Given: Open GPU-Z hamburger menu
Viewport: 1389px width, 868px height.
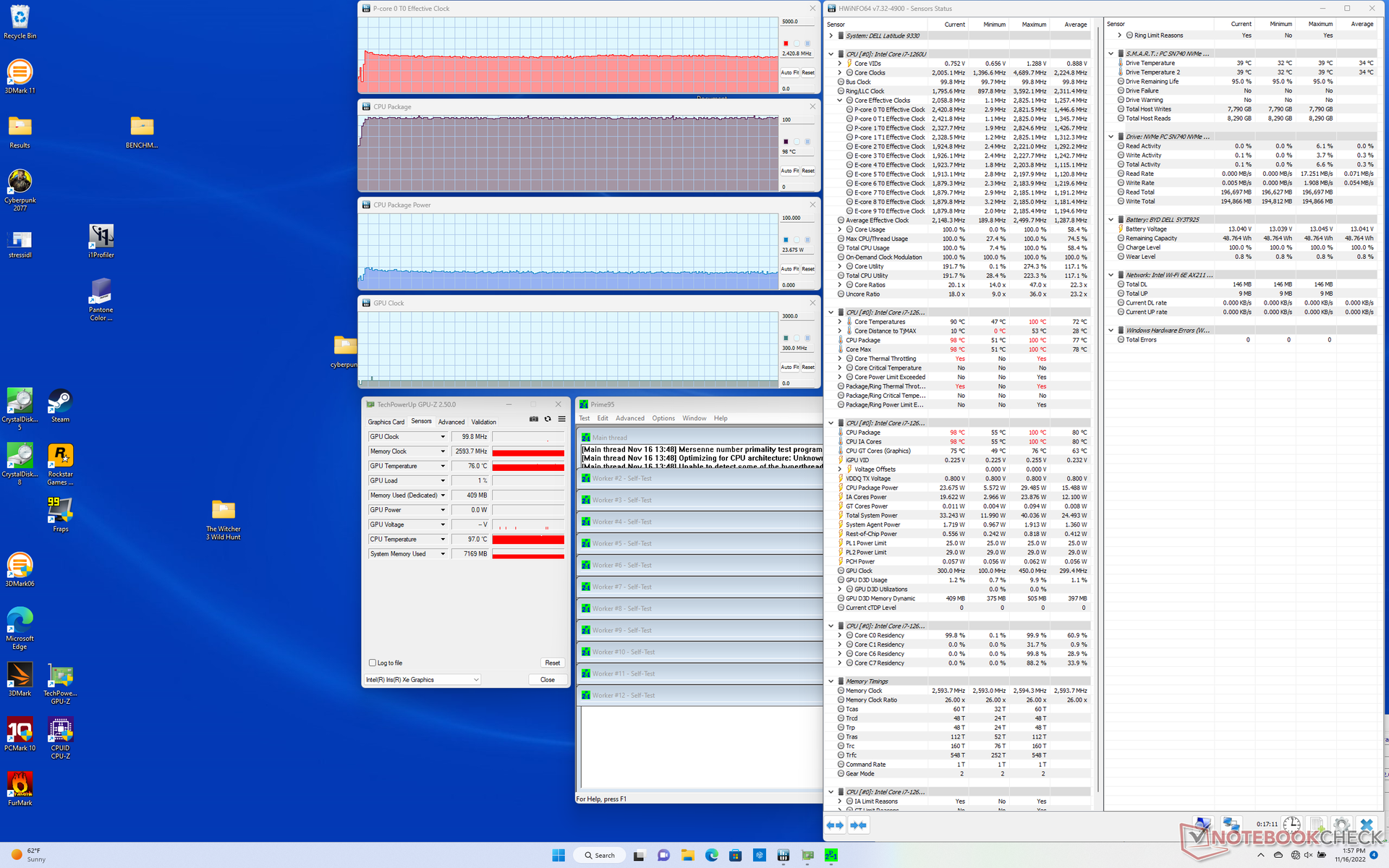Looking at the screenshot, I should click(x=561, y=420).
